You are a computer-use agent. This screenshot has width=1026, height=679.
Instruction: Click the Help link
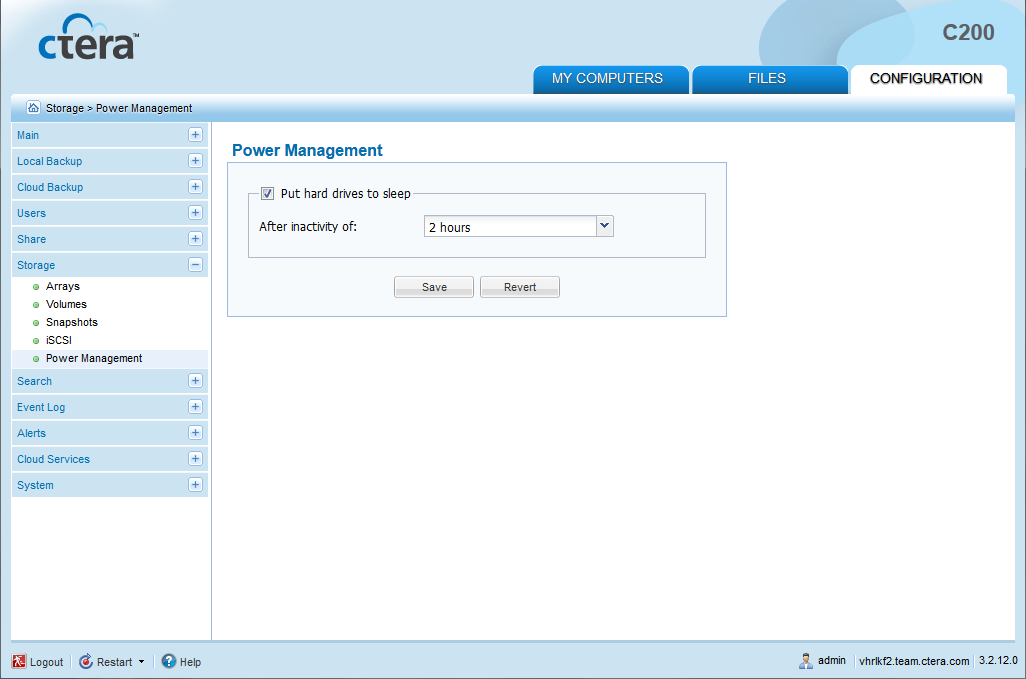coord(190,662)
